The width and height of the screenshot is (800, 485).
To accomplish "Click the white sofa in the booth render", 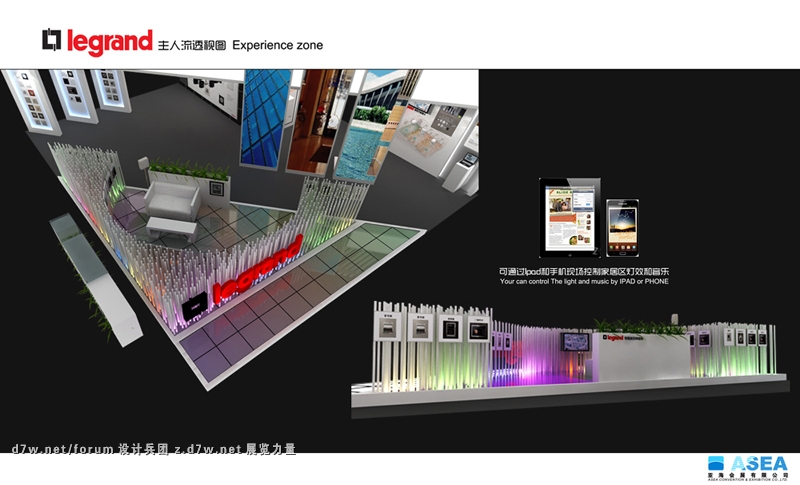I will [171, 202].
